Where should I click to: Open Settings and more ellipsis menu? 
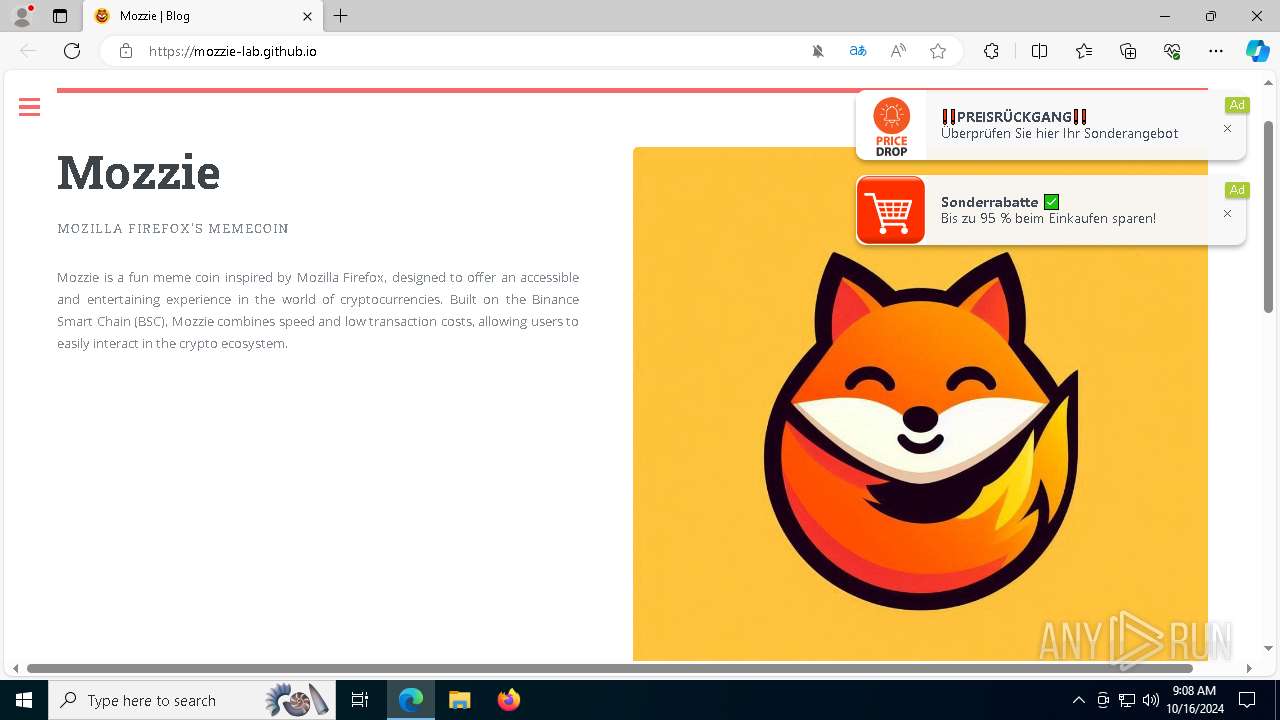coord(1216,51)
